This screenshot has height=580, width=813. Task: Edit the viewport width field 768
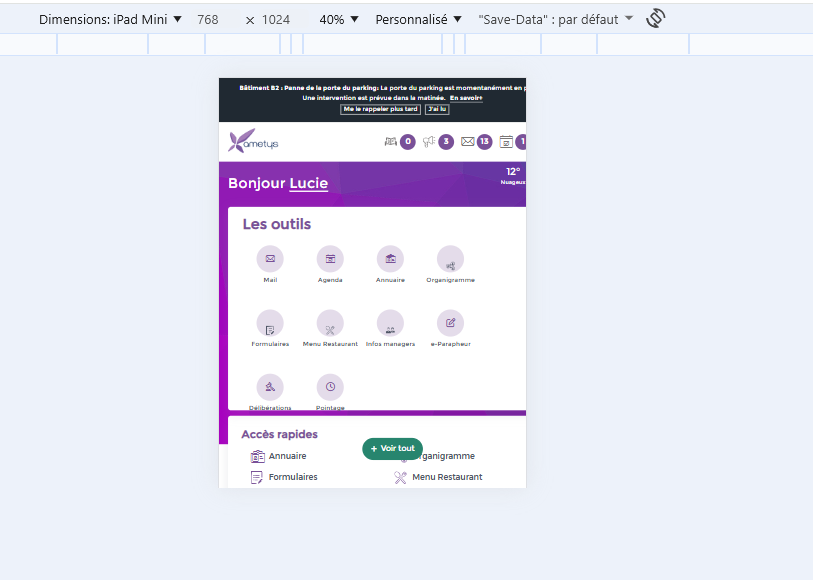208,19
